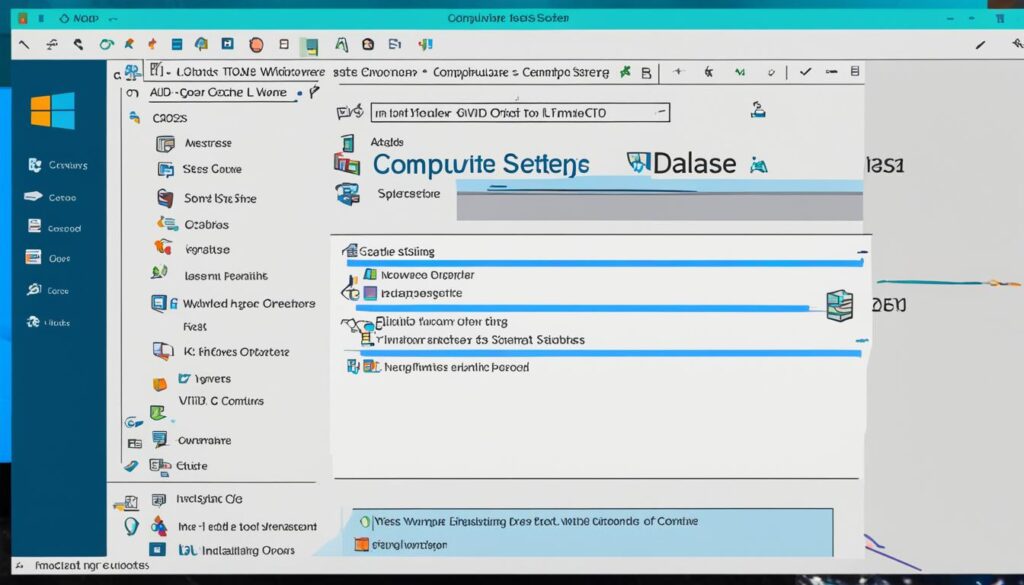This screenshot has height=585, width=1024.
Task: Click the Wdwled hgoc Orechors item
Action: [248, 303]
